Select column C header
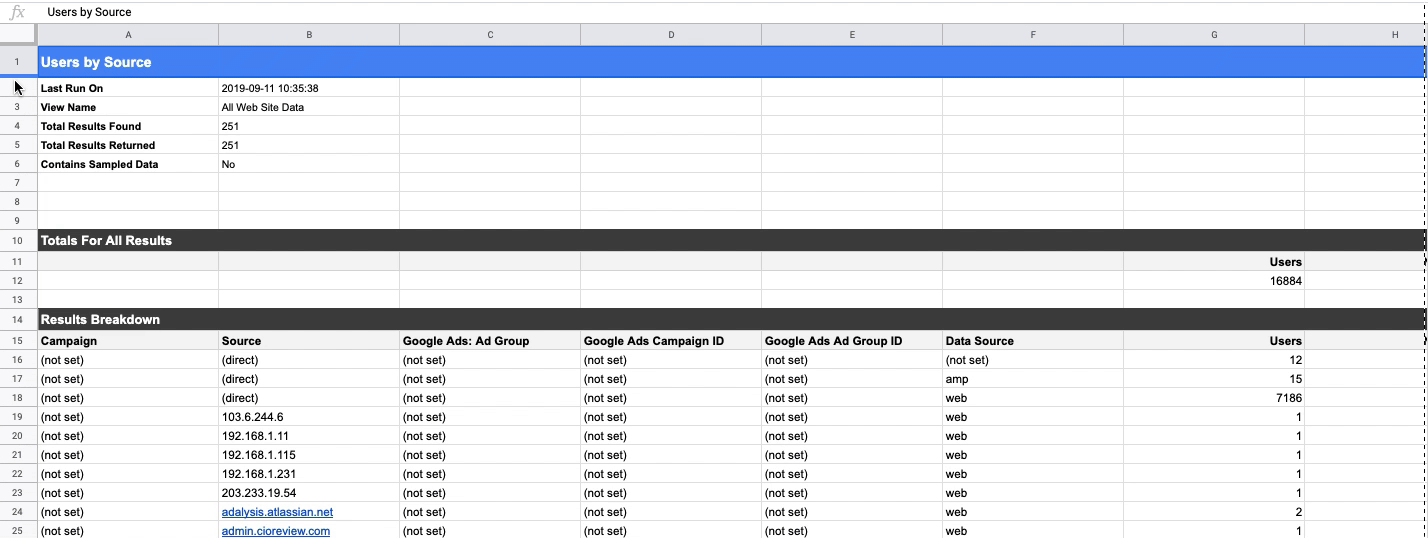This screenshot has width=1428, height=538. 490,35
